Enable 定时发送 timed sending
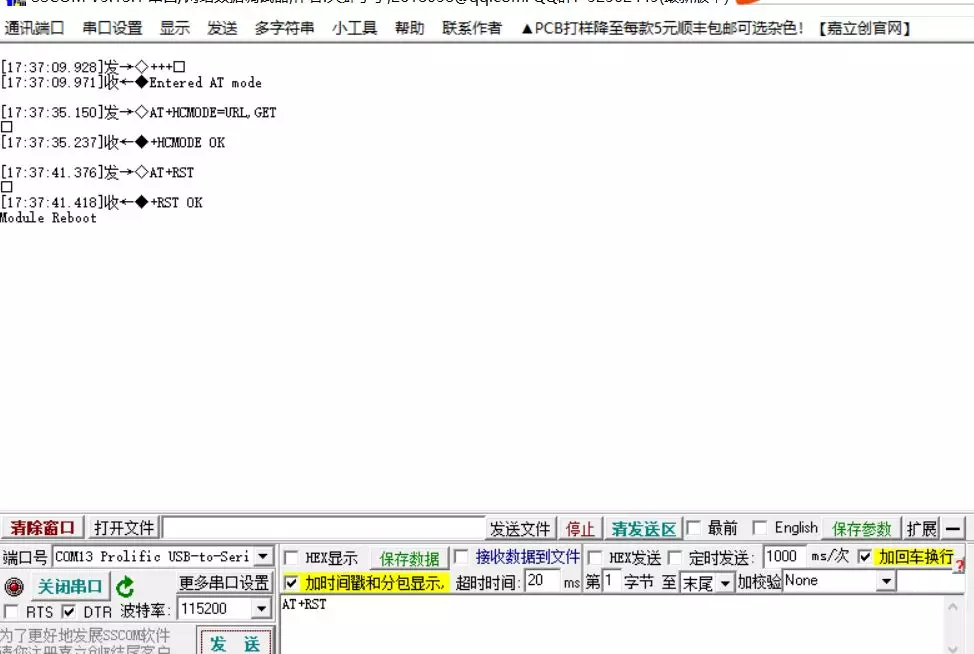 click(x=672, y=558)
